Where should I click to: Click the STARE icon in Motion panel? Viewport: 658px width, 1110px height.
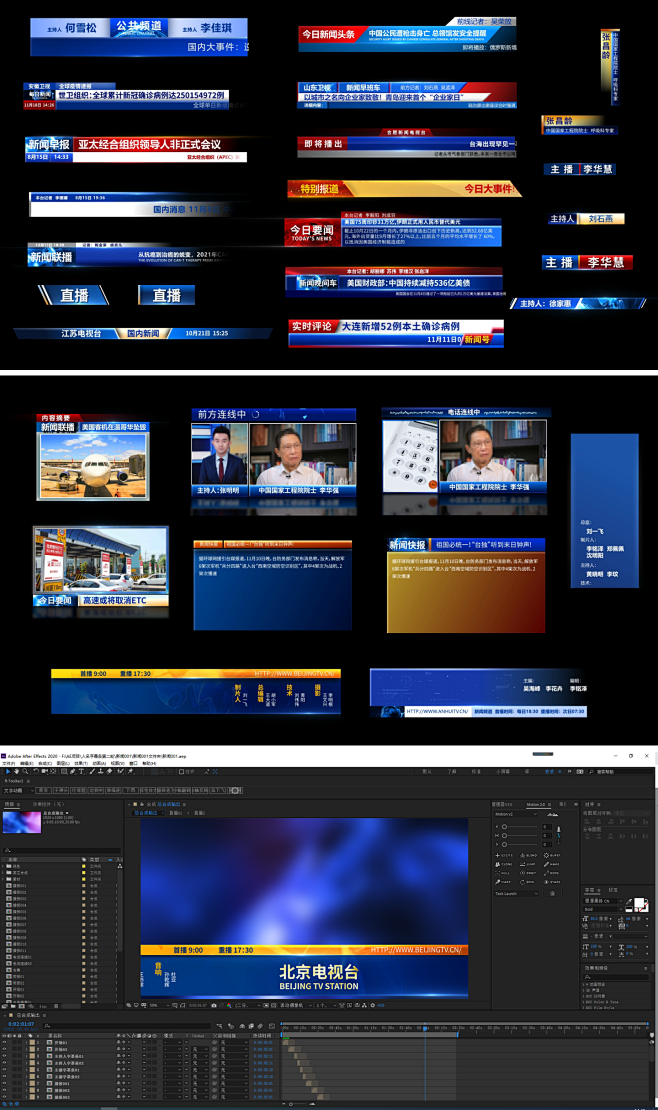[552, 882]
